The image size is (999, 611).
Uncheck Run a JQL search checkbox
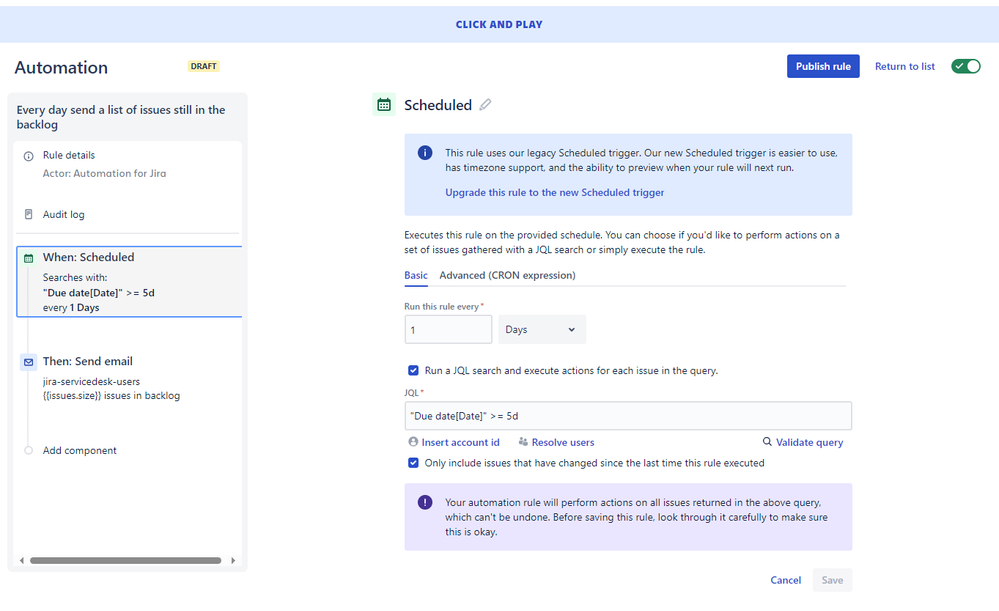[x=413, y=370]
